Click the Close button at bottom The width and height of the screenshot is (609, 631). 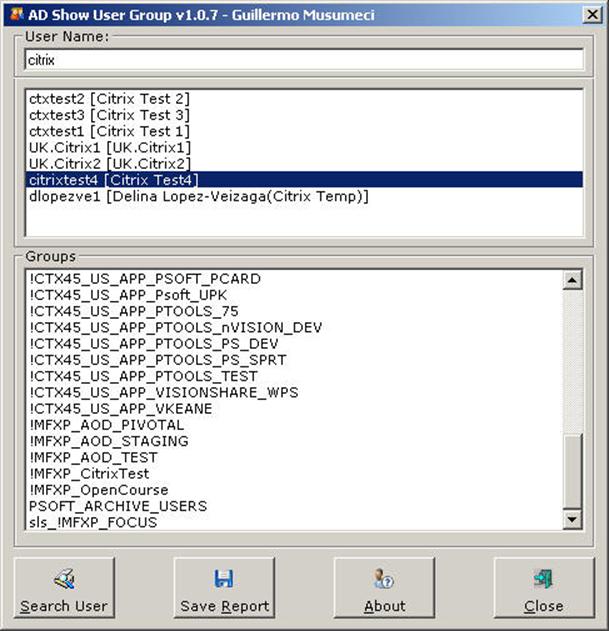click(544, 588)
